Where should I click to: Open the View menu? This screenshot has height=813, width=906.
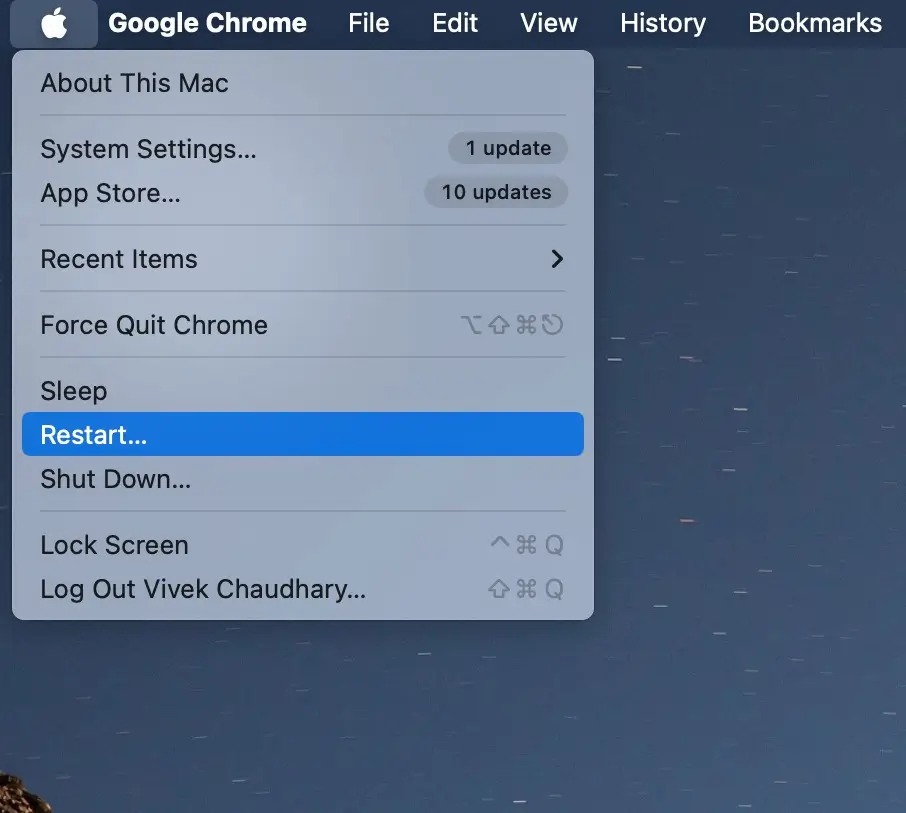coord(548,24)
